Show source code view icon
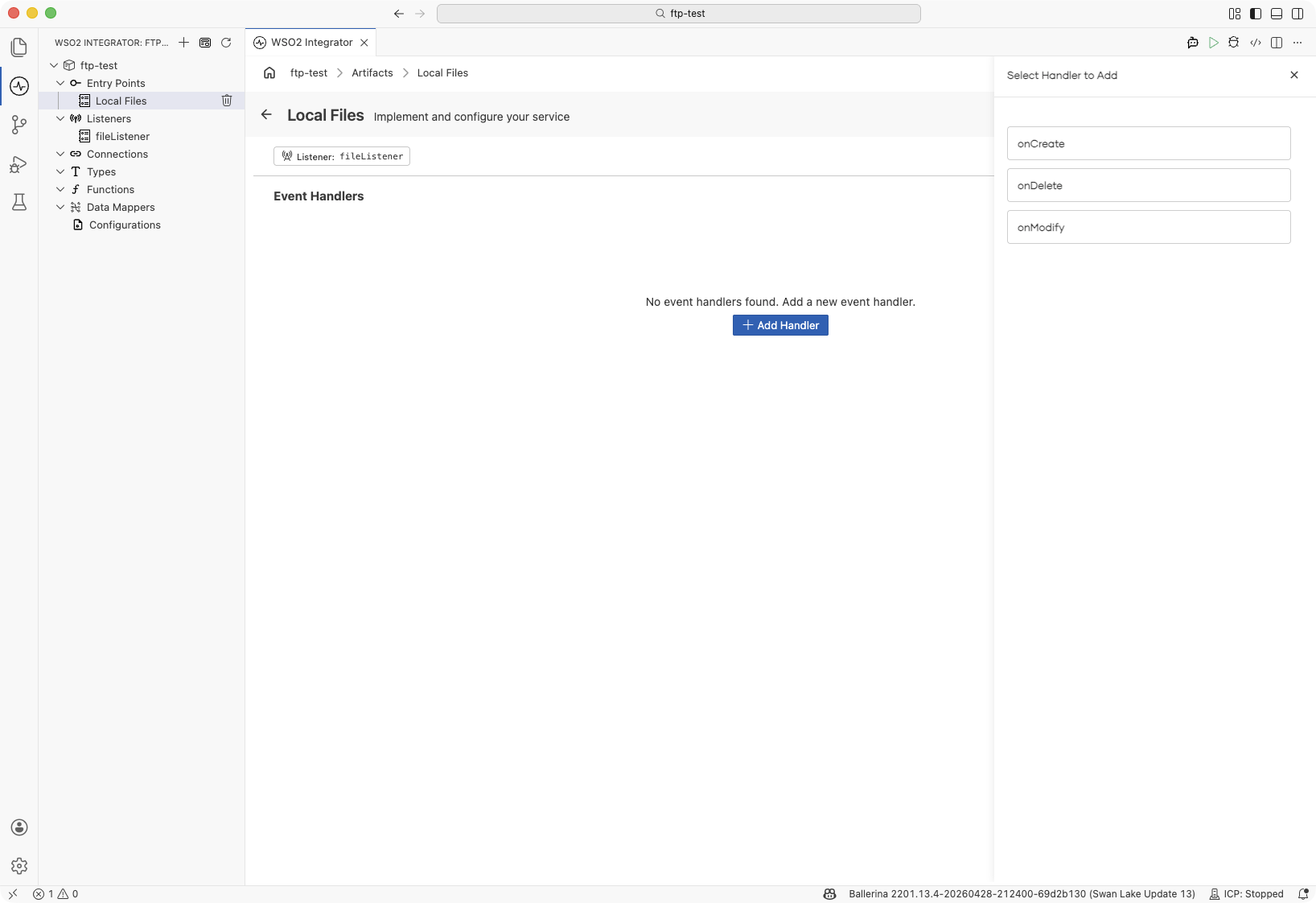Screen dimensions: 1316x903 click(1256, 43)
